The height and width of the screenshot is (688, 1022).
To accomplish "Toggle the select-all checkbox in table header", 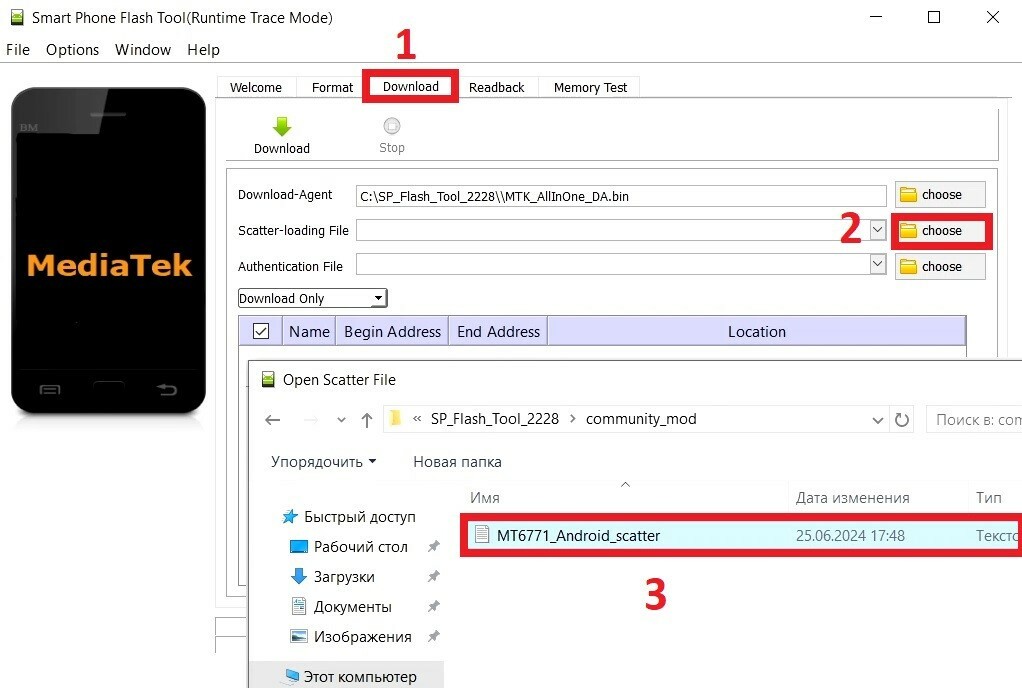I will point(261,332).
